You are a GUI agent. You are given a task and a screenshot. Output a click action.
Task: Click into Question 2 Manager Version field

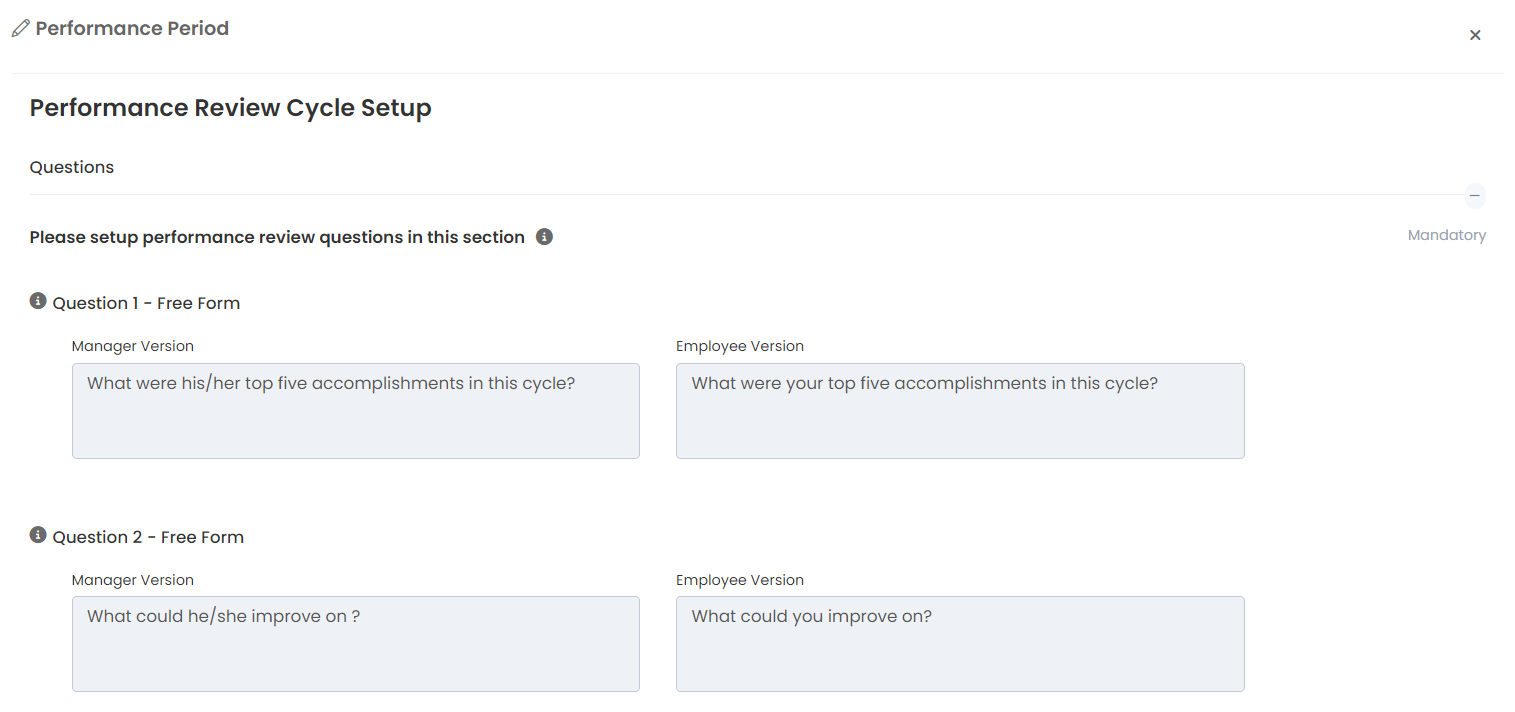pyautogui.click(x=355, y=644)
